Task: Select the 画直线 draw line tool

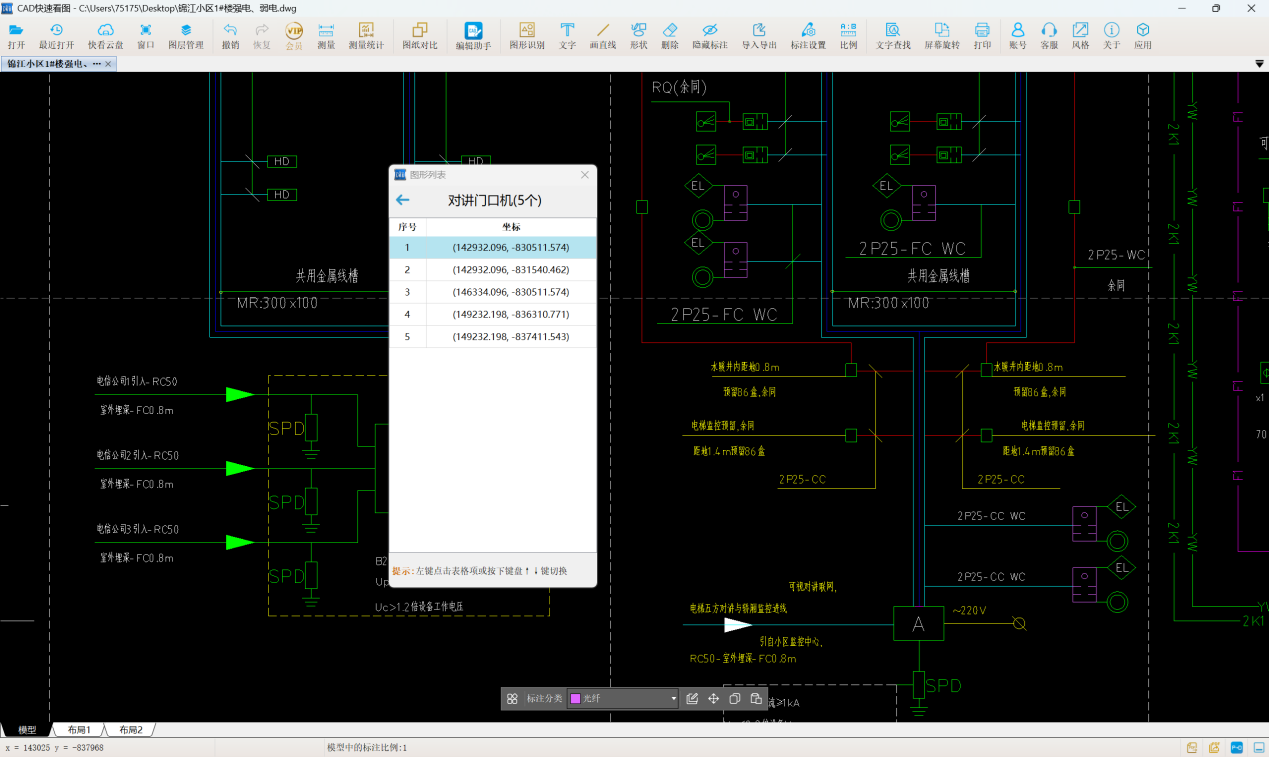Action: [x=602, y=35]
